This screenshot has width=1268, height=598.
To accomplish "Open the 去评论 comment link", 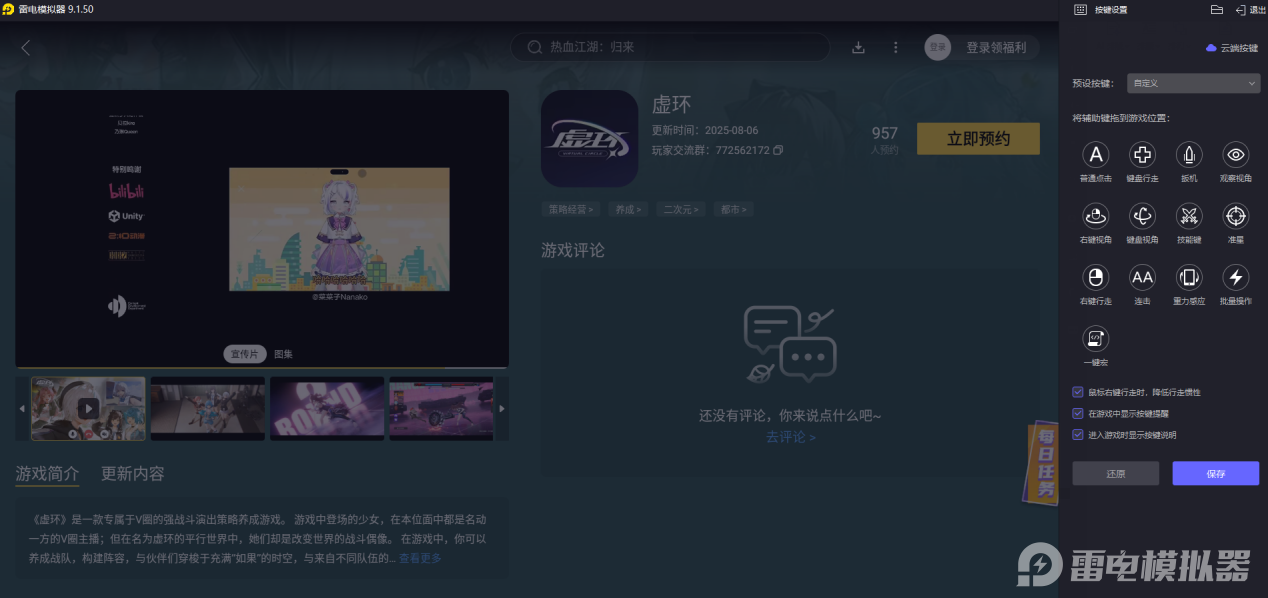I will [789, 438].
